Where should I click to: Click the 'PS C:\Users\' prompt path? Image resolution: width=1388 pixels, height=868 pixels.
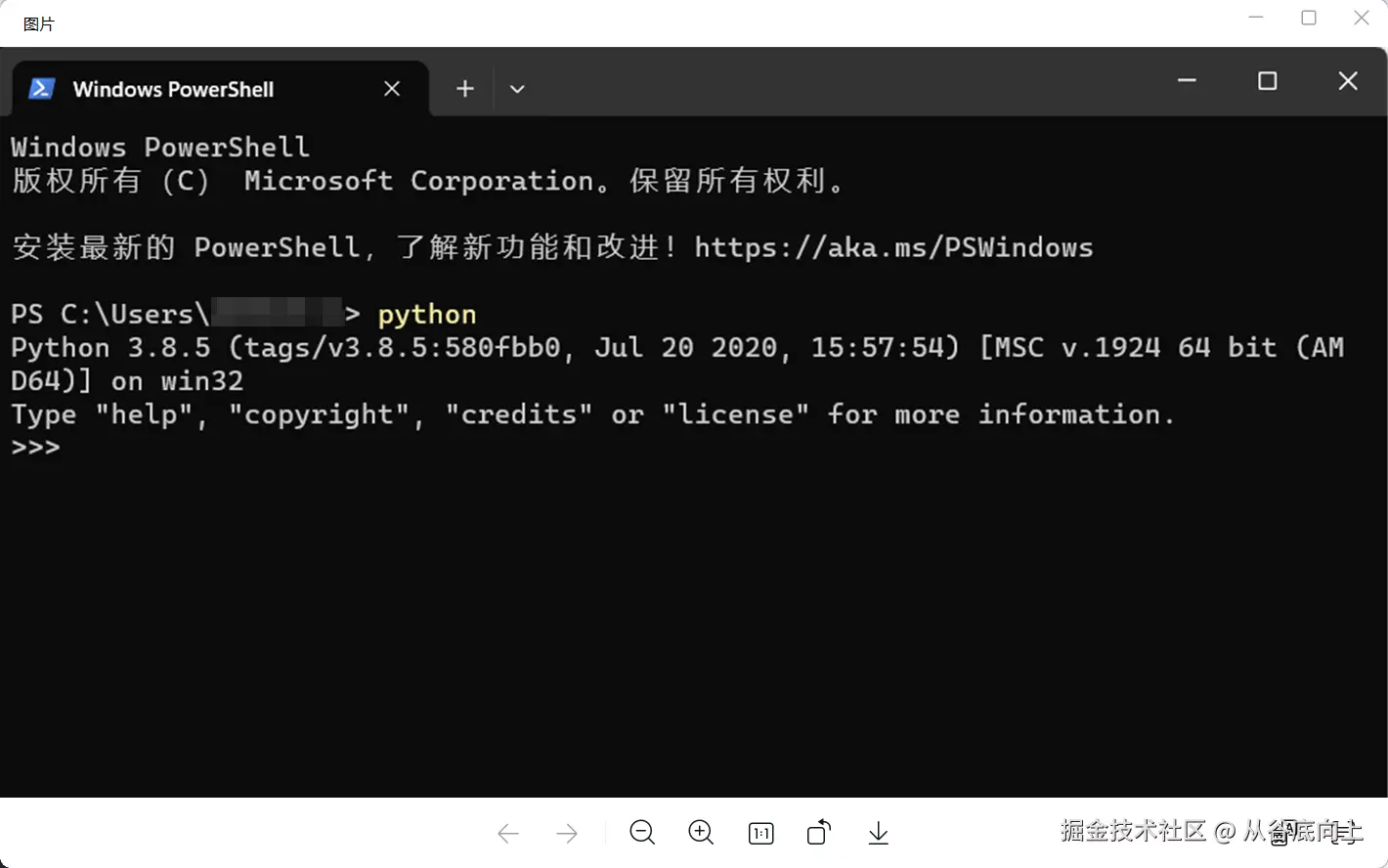point(109,315)
